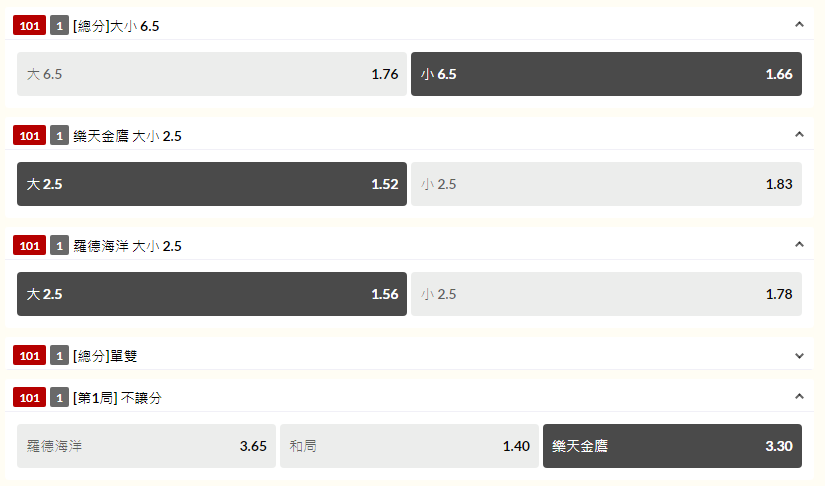Collapse the 樂天金鷹 大小 2.5 section chevron
Screen dimensions: 825x486
tap(799, 135)
